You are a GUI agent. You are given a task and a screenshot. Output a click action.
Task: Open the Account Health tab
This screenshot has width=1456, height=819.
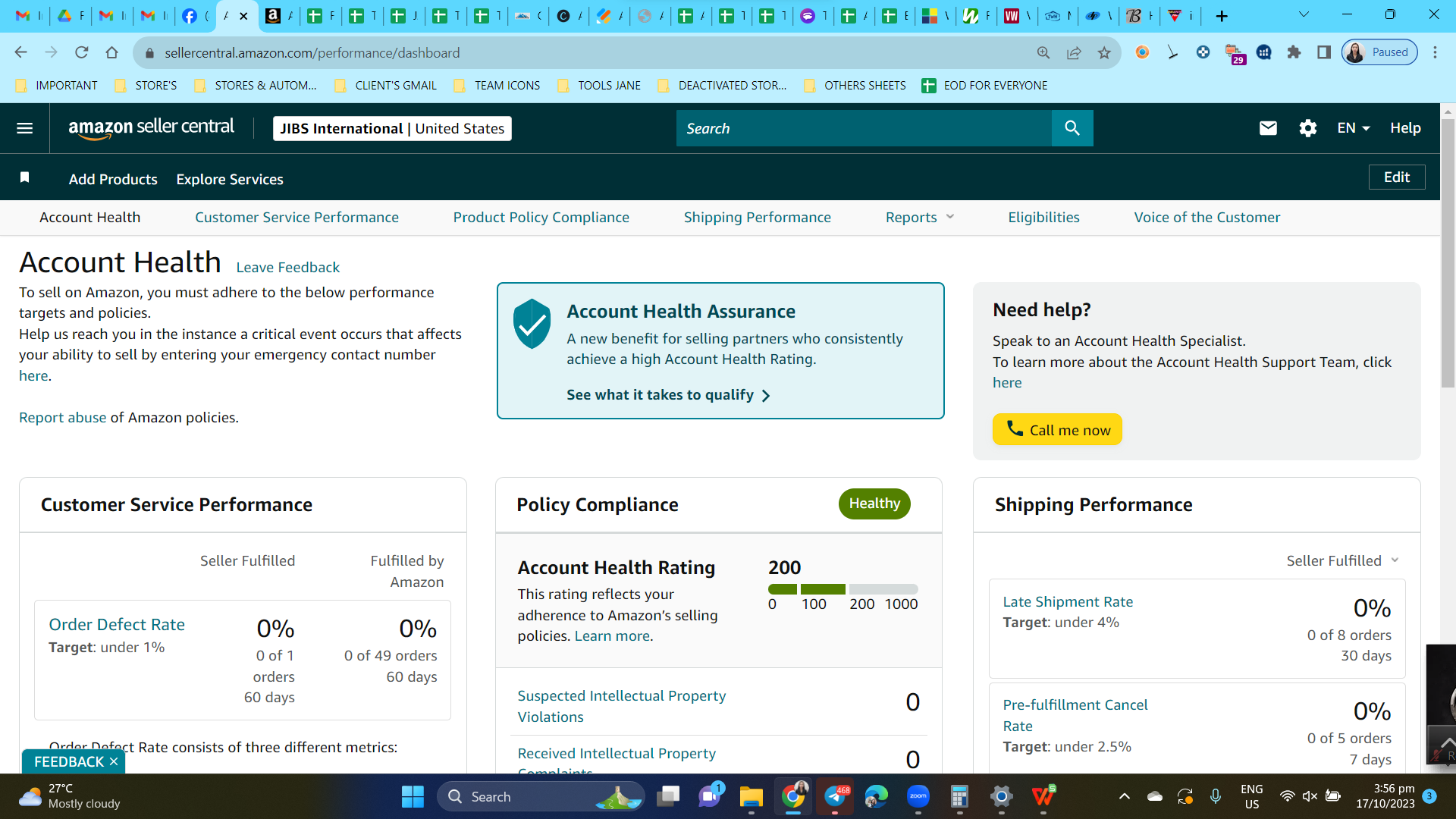pos(90,218)
